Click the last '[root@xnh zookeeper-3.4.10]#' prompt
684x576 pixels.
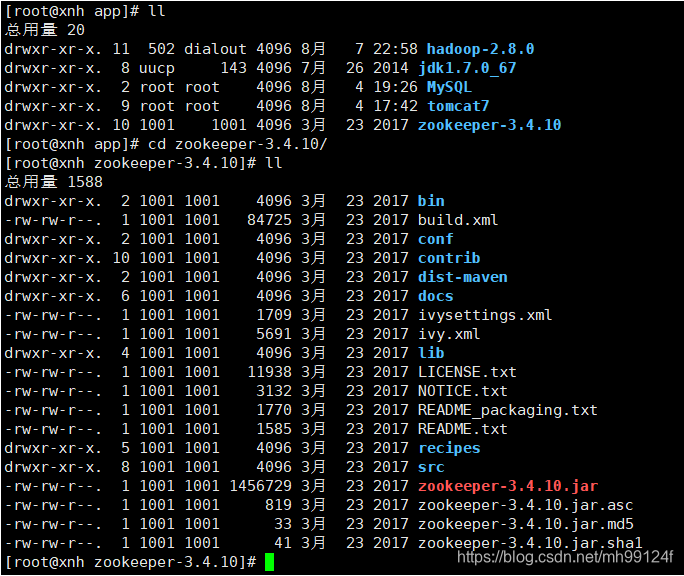click(130, 562)
